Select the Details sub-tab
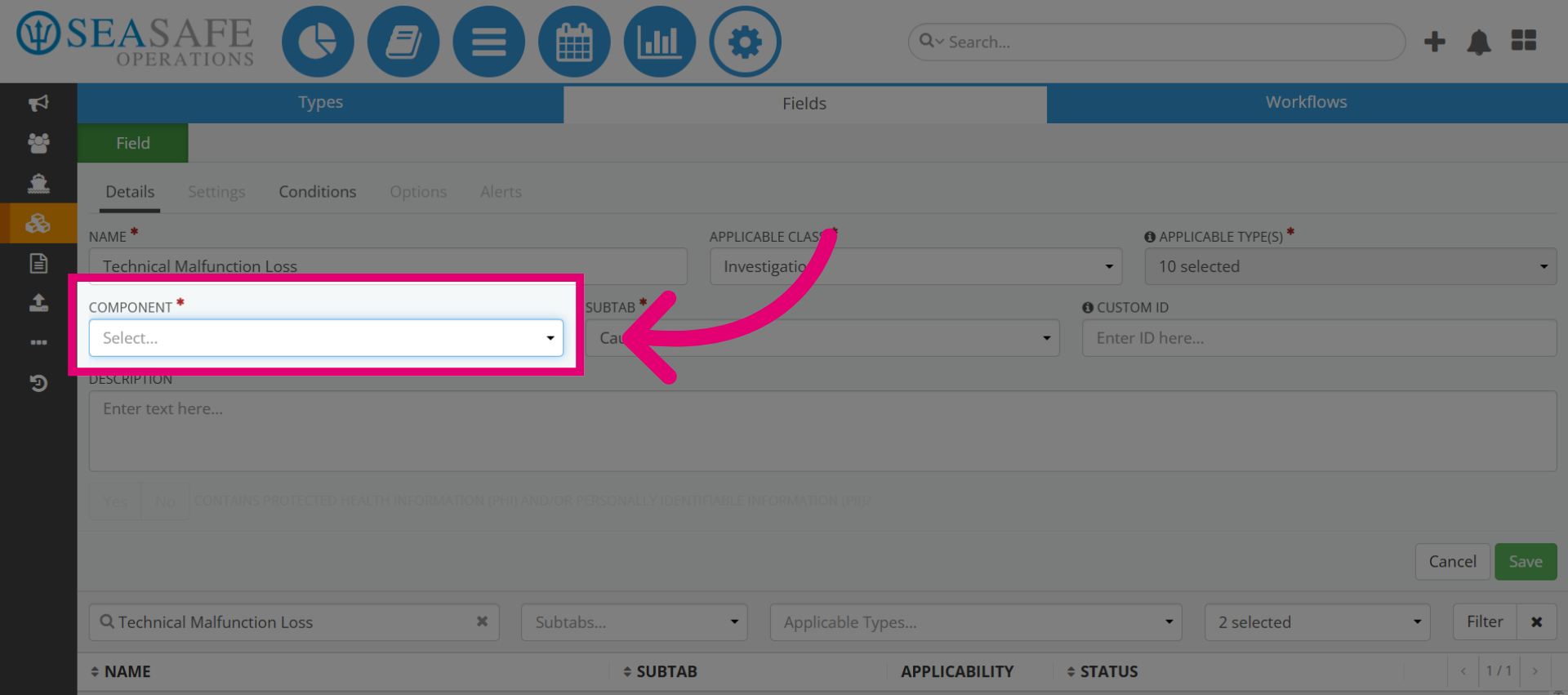This screenshot has width=1568, height=695. pos(130,192)
